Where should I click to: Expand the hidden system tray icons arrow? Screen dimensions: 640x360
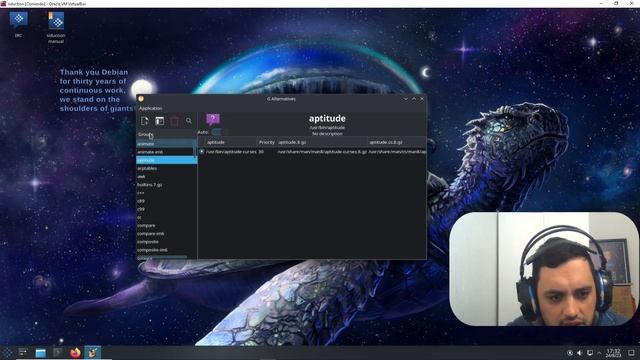click(x=599, y=353)
